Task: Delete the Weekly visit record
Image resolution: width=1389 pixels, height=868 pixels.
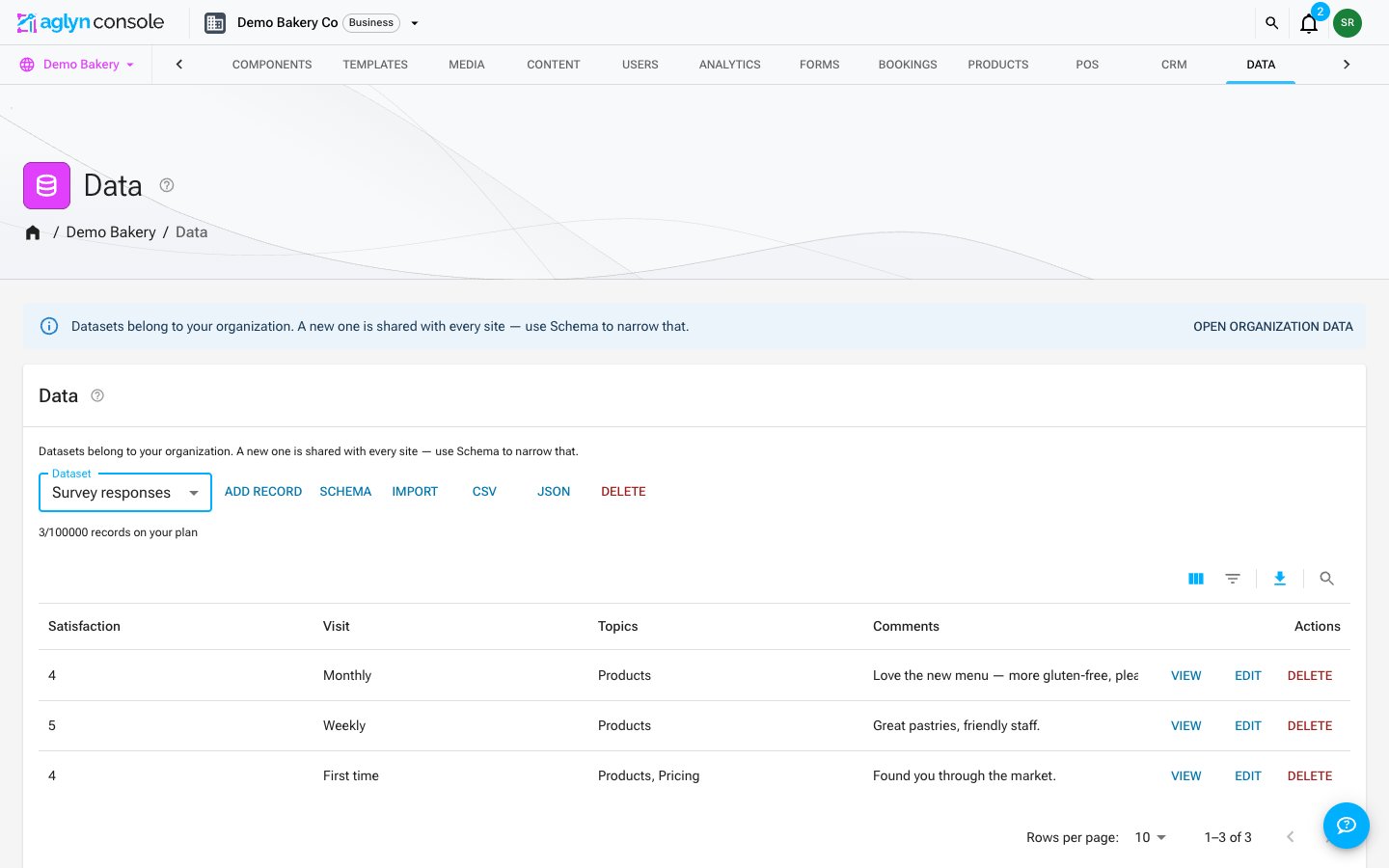Action: click(x=1310, y=726)
